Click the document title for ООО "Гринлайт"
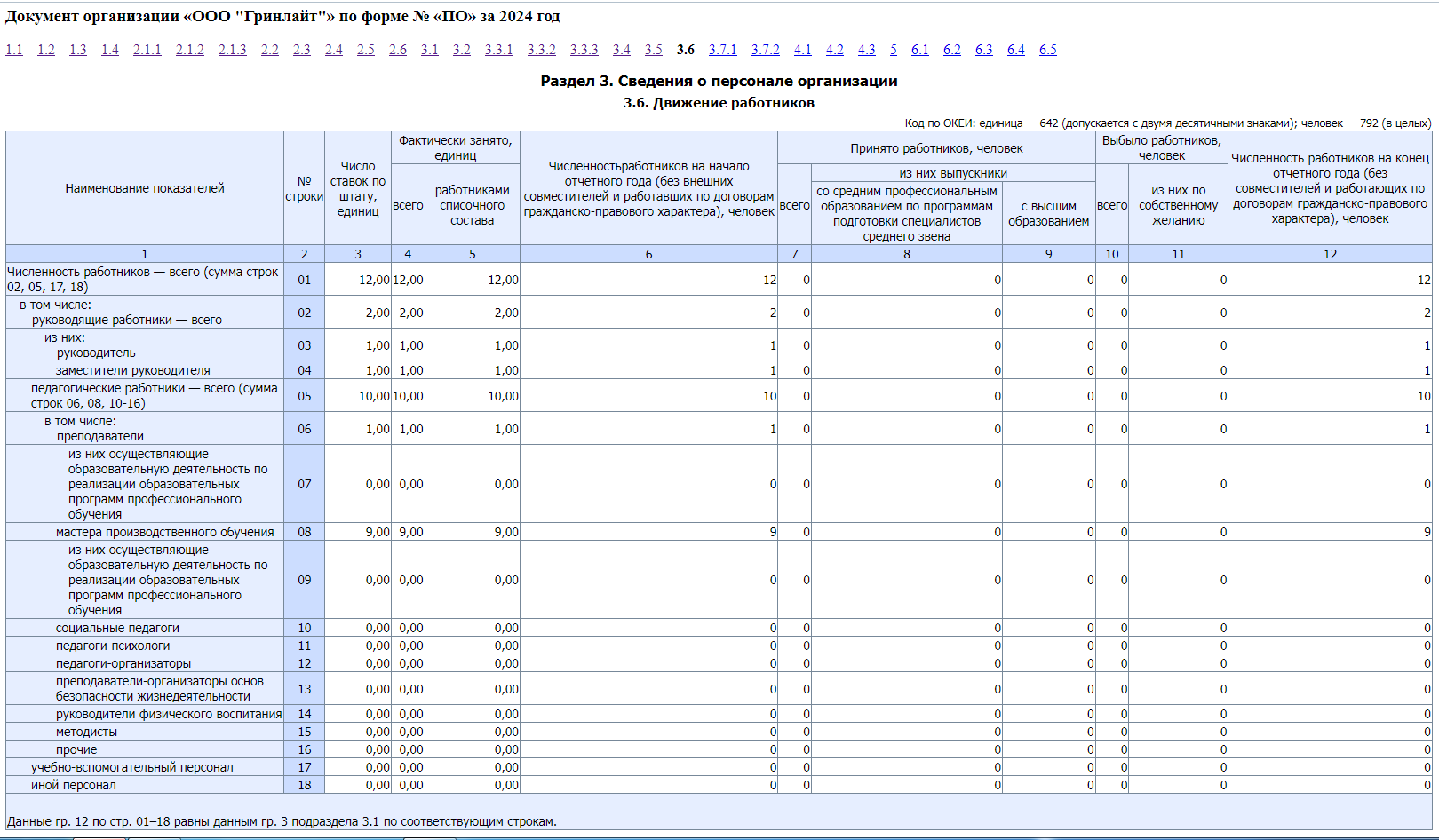 [282, 16]
